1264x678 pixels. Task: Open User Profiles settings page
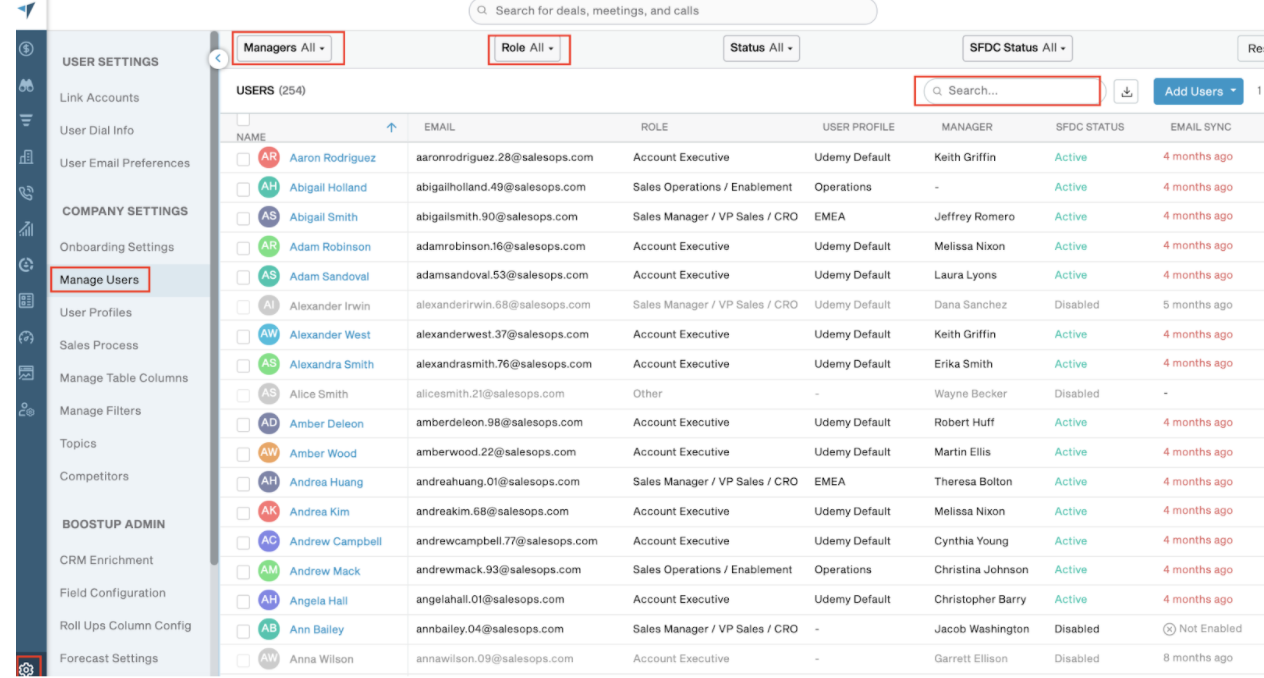[96, 312]
